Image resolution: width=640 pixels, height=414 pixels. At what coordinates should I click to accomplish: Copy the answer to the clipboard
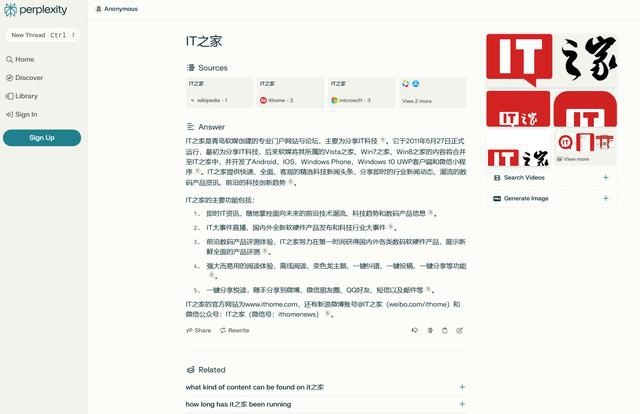click(x=444, y=330)
